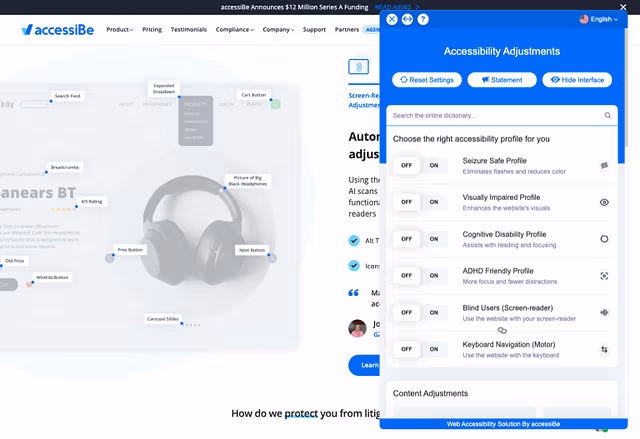Set Seizure Safe Profile to OFF
The image size is (640, 439).
pyautogui.click(x=407, y=165)
